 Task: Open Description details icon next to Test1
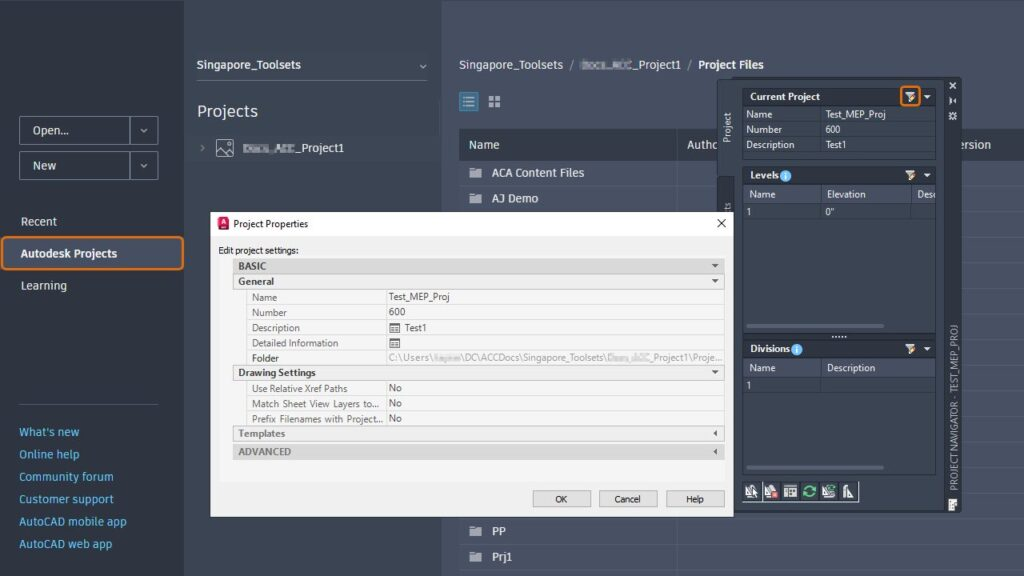[x=394, y=328]
